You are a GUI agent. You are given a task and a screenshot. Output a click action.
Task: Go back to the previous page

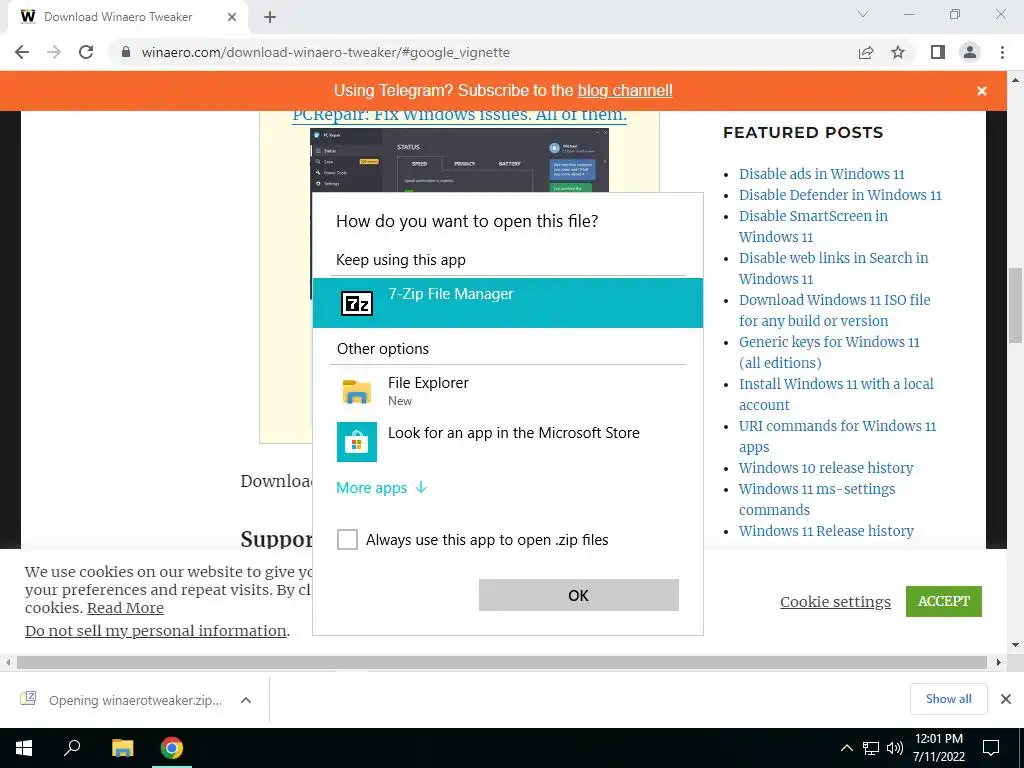[22, 52]
